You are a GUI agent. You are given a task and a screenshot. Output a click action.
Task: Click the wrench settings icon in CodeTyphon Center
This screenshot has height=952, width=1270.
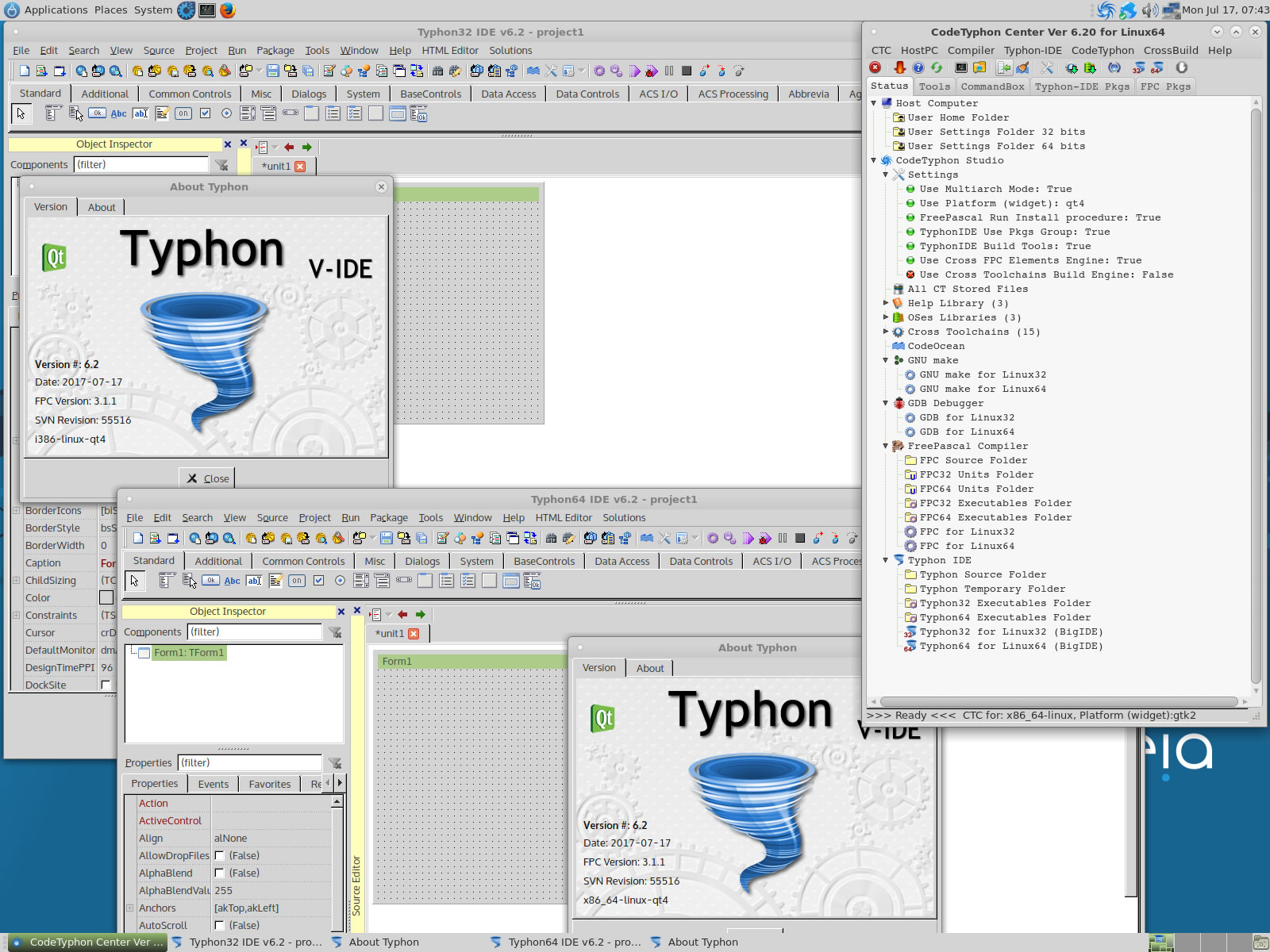(x=1047, y=68)
